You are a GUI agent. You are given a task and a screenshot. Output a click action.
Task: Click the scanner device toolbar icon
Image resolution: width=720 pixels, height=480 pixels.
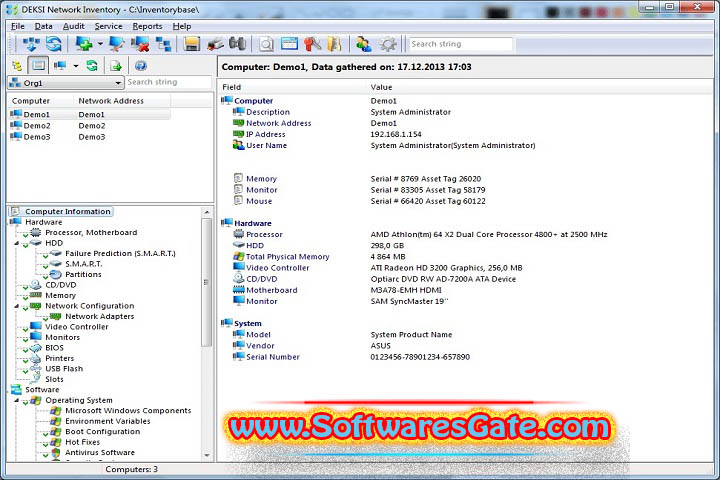(215, 44)
